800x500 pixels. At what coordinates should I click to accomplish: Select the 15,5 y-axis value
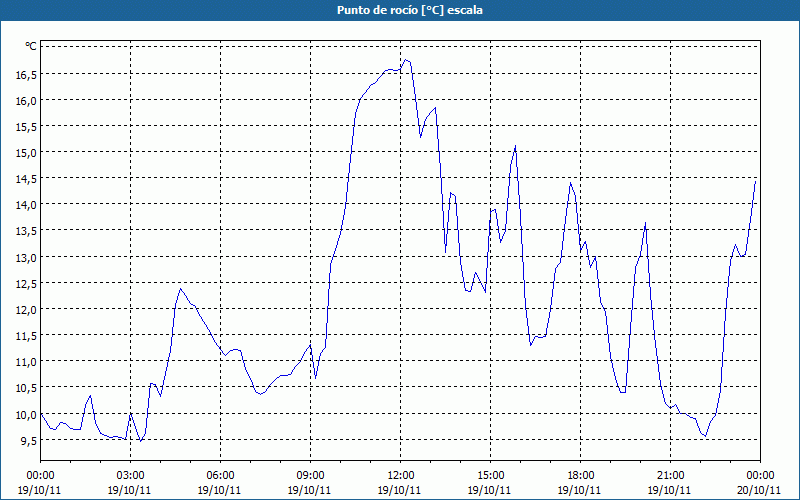(x=26, y=127)
